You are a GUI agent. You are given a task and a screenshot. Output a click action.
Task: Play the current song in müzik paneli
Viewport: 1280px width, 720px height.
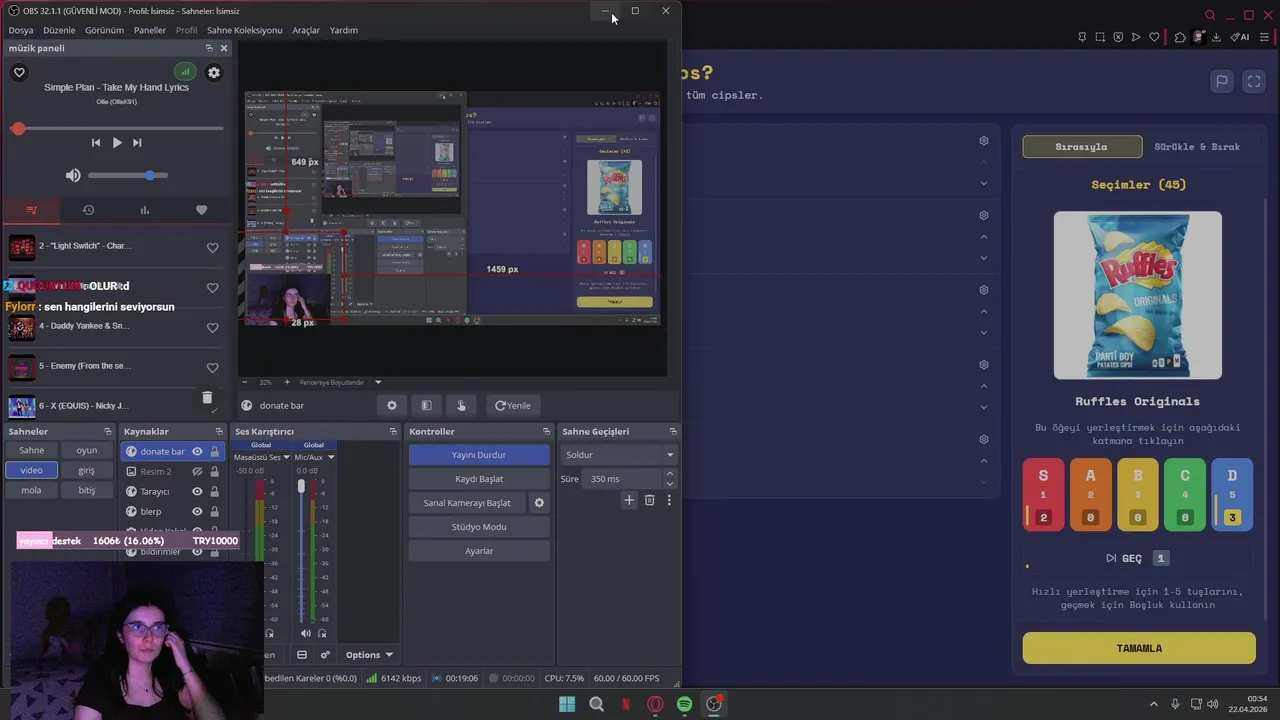[117, 142]
